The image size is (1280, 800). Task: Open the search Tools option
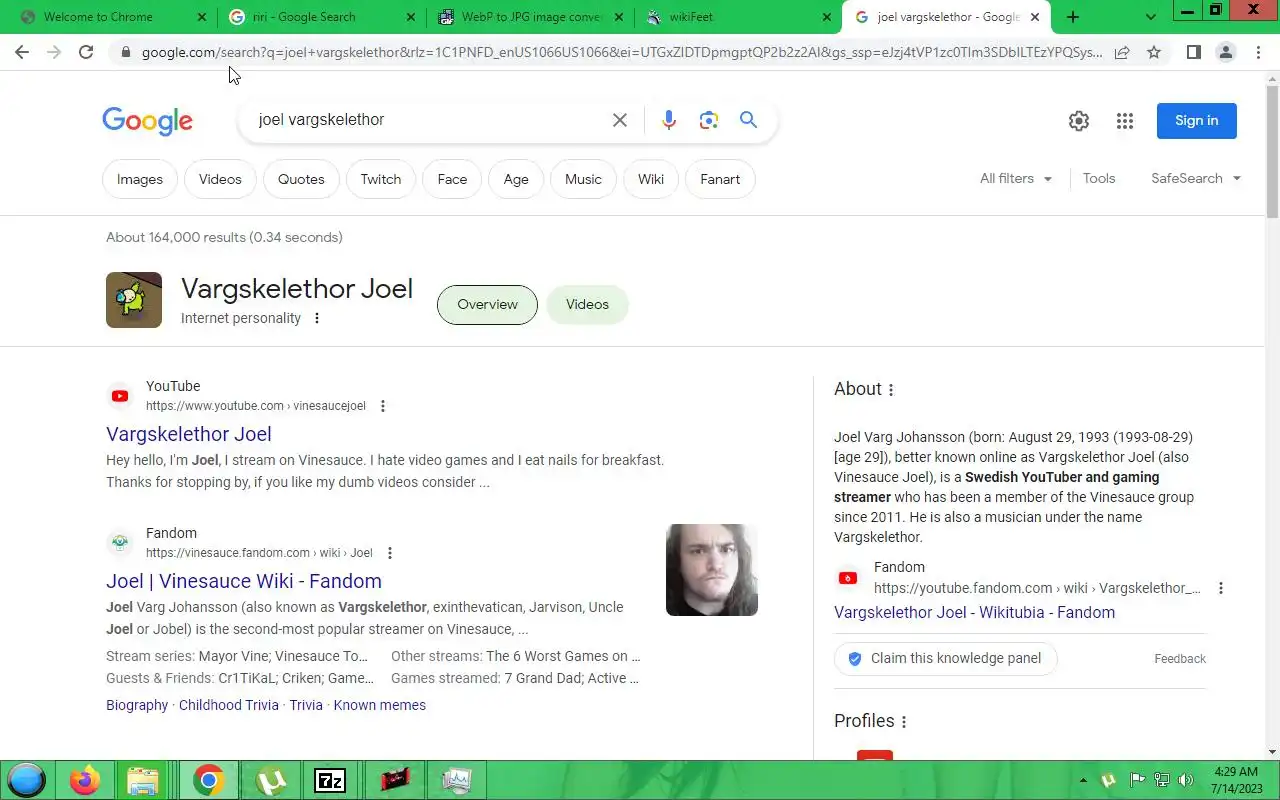coord(1099,178)
